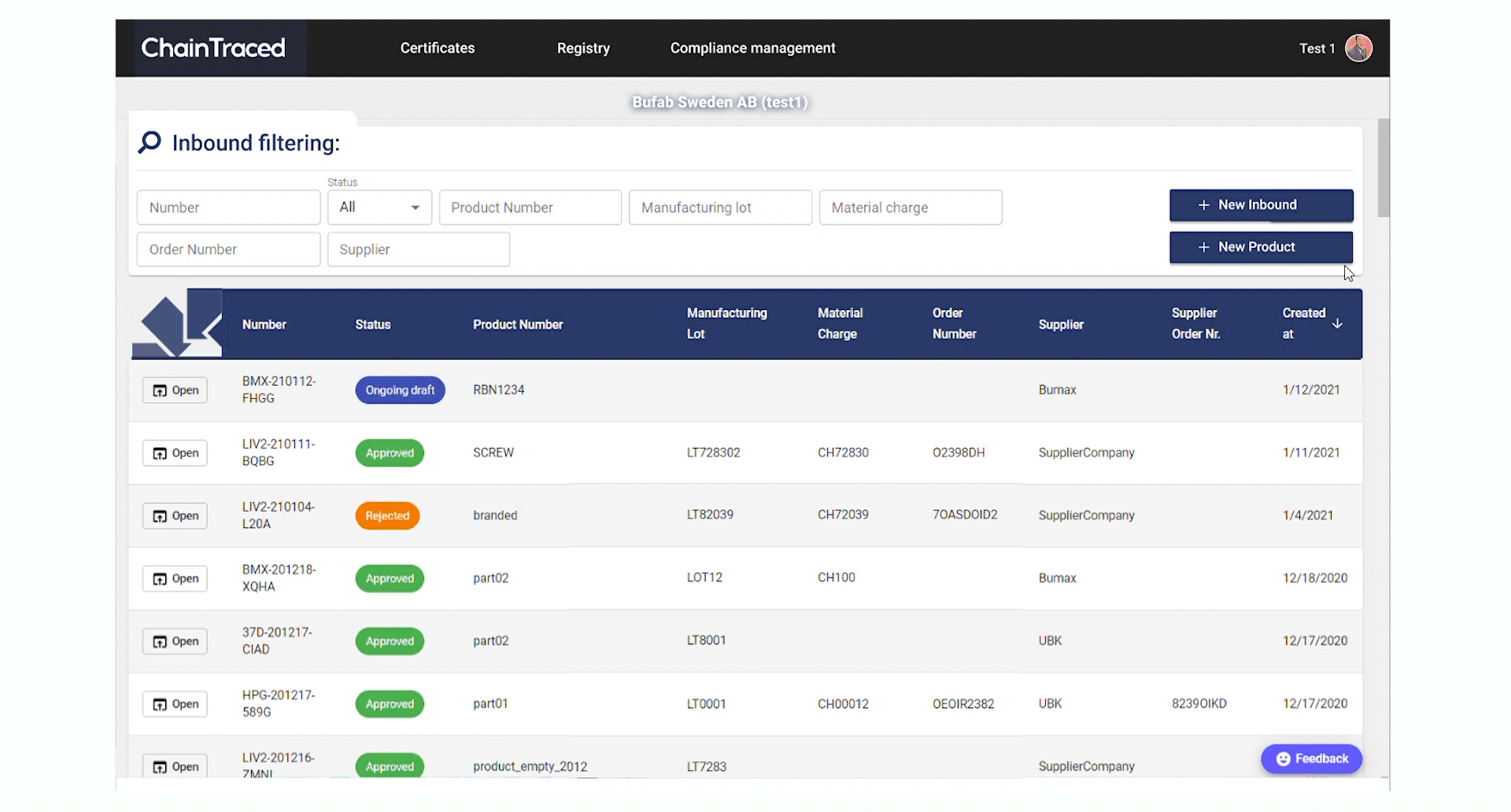Select supplier order number 8239OIKD
1511x812 pixels.
click(x=1199, y=703)
